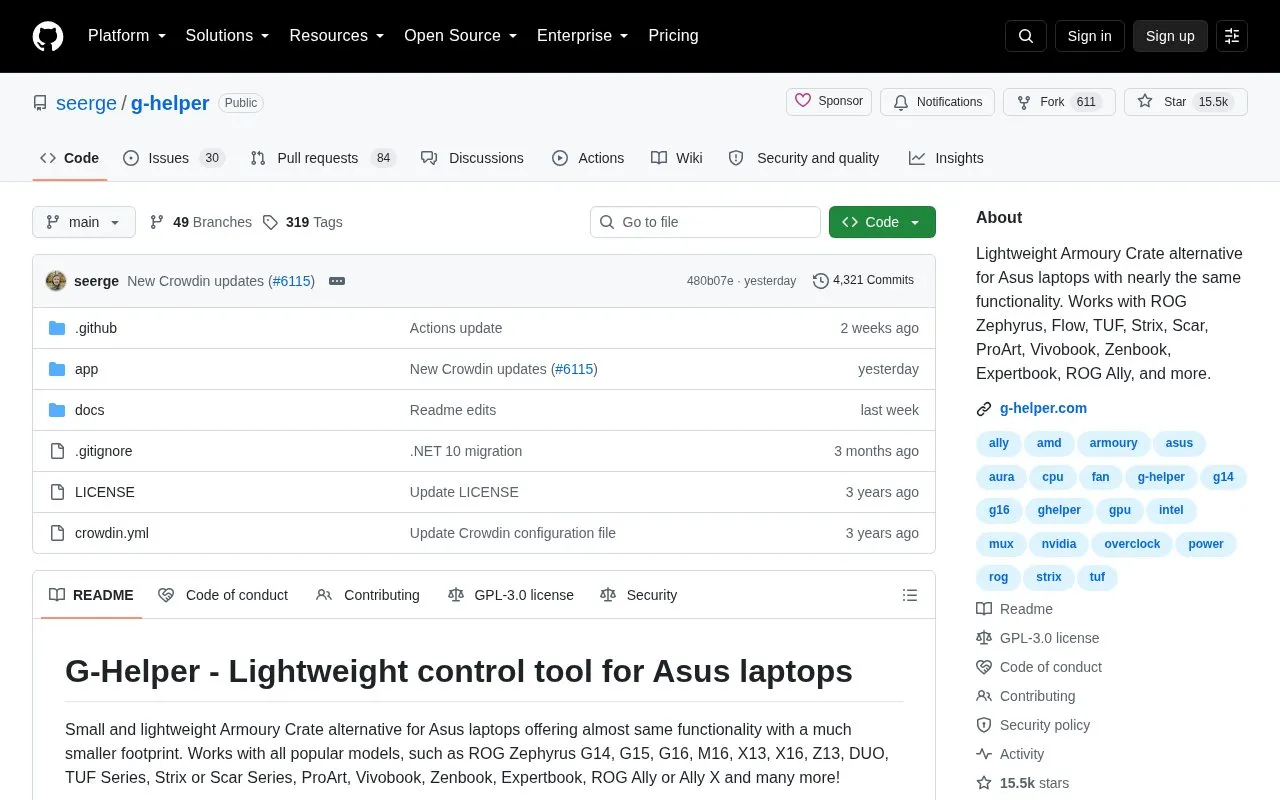Switch to the Pull requests tab

pos(322,158)
